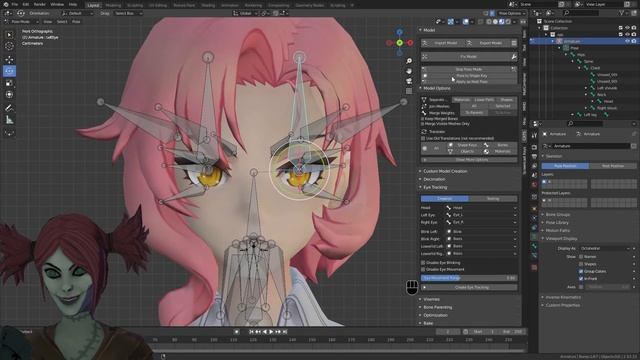640x360 pixels.
Task: Open Display As Octahedral dropdown
Action: (606, 248)
